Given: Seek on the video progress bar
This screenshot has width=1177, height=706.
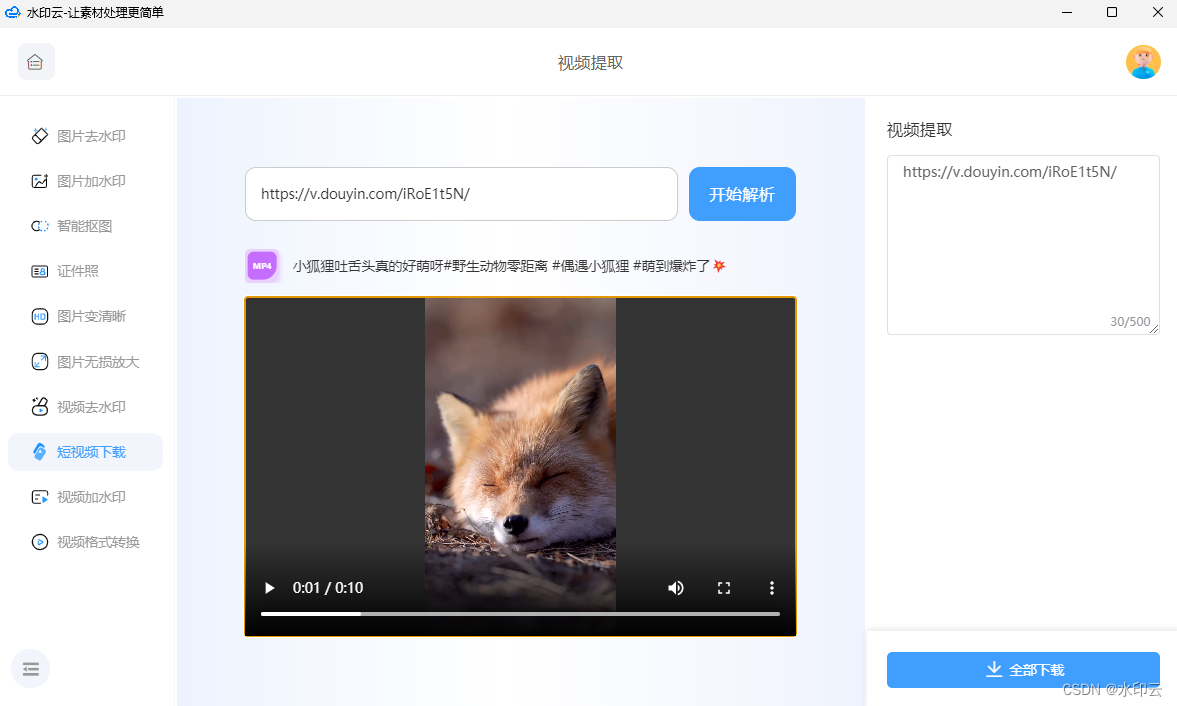Looking at the screenshot, I should pyautogui.click(x=520, y=614).
